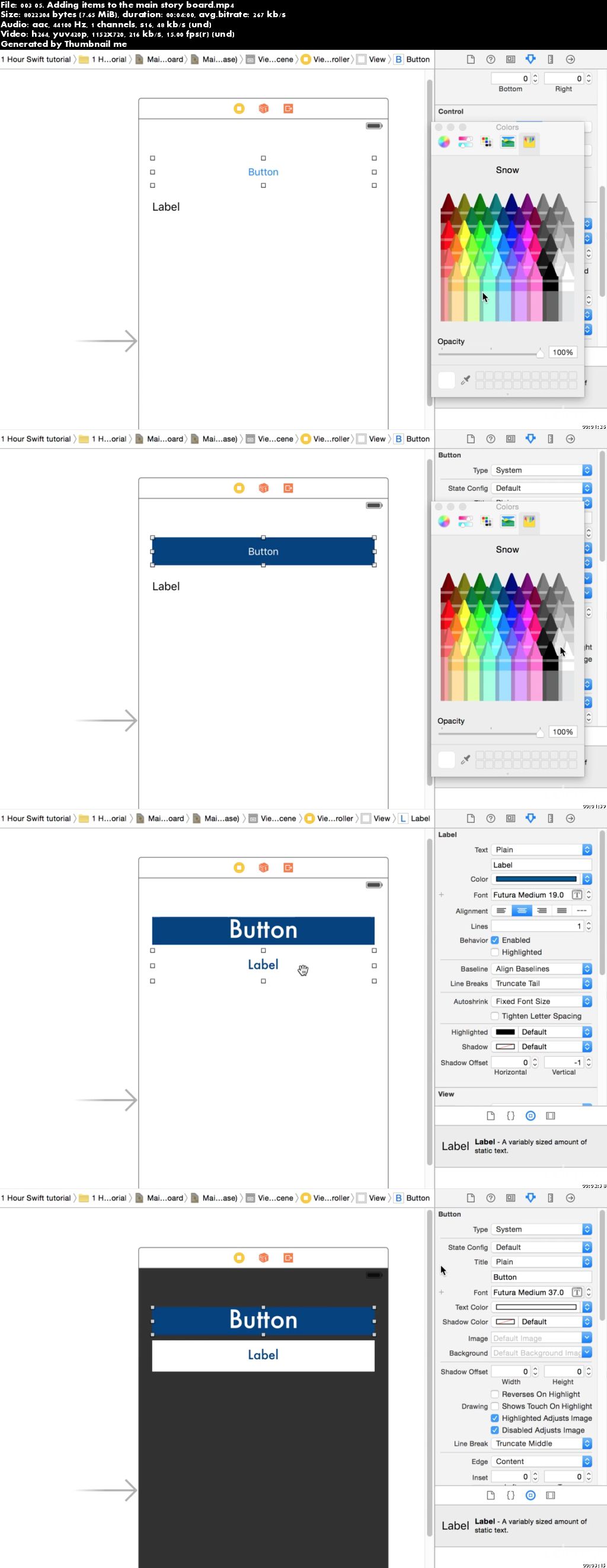The height and width of the screenshot is (1568, 607).
Task: Select Pencils tab in Colors panel beside blue-filled Button
Action: click(x=529, y=521)
